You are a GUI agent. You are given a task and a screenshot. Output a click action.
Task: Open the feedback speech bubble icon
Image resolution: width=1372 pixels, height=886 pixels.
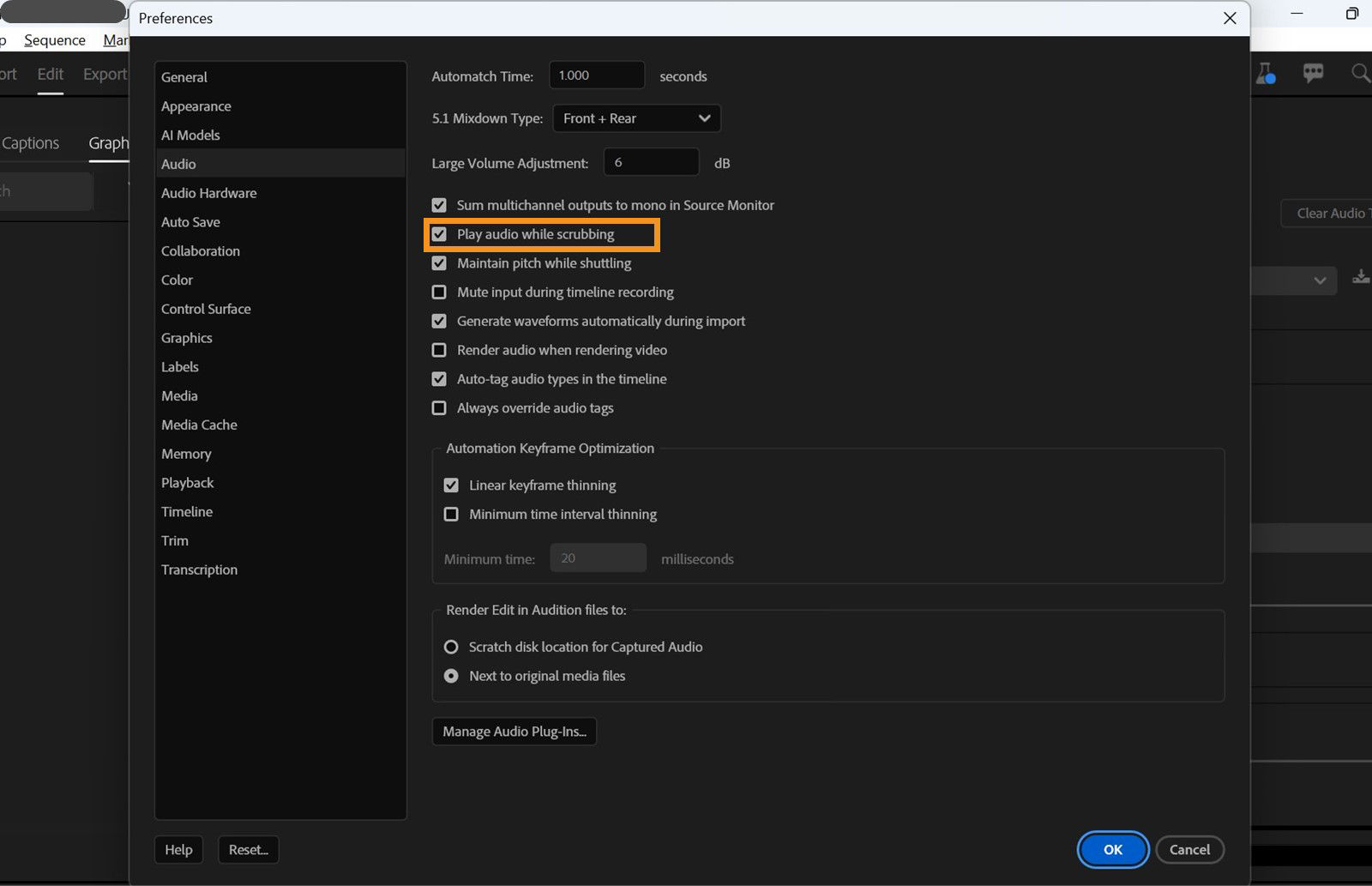pyautogui.click(x=1313, y=73)
